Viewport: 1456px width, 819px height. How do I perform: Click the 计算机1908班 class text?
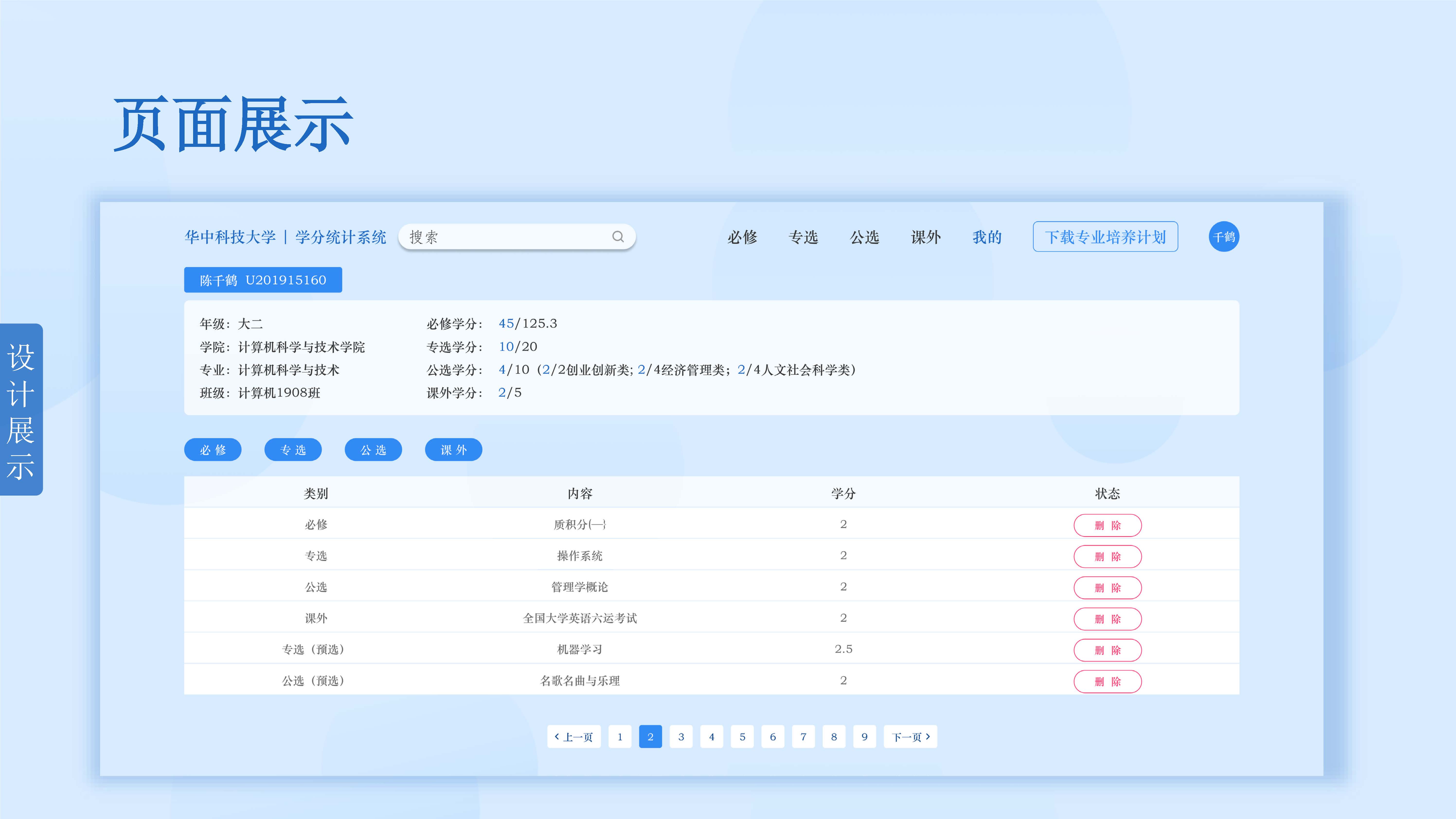(279, 392)
